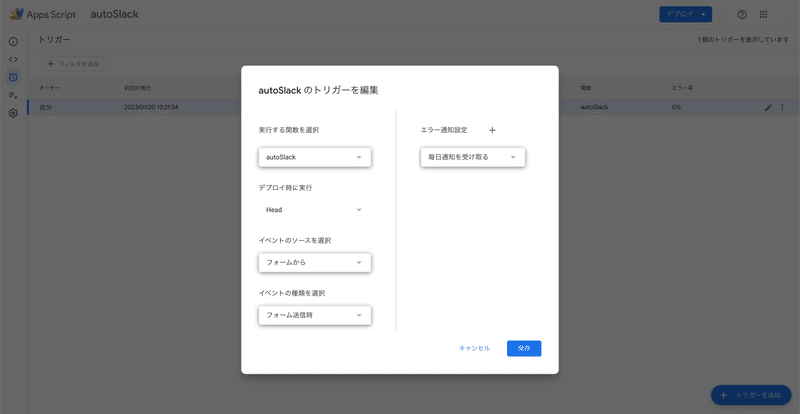
Task: Click the エラー通知設定 label
Action: tap(444, 130)
